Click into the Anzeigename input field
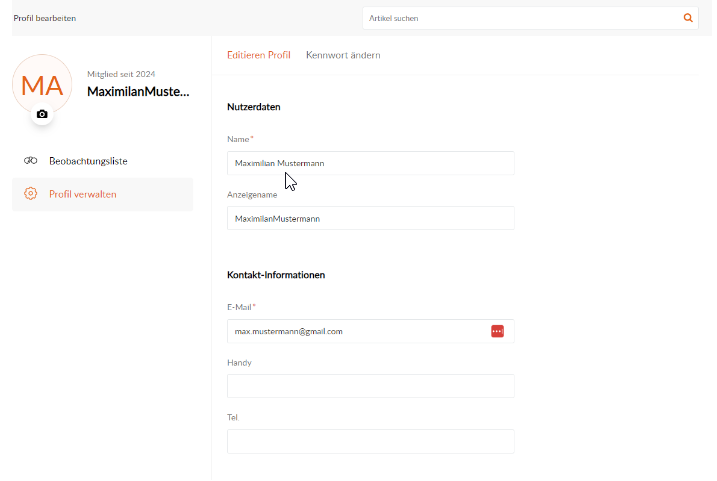The height and width of the screenshot is (481, 717). point(370,218)
